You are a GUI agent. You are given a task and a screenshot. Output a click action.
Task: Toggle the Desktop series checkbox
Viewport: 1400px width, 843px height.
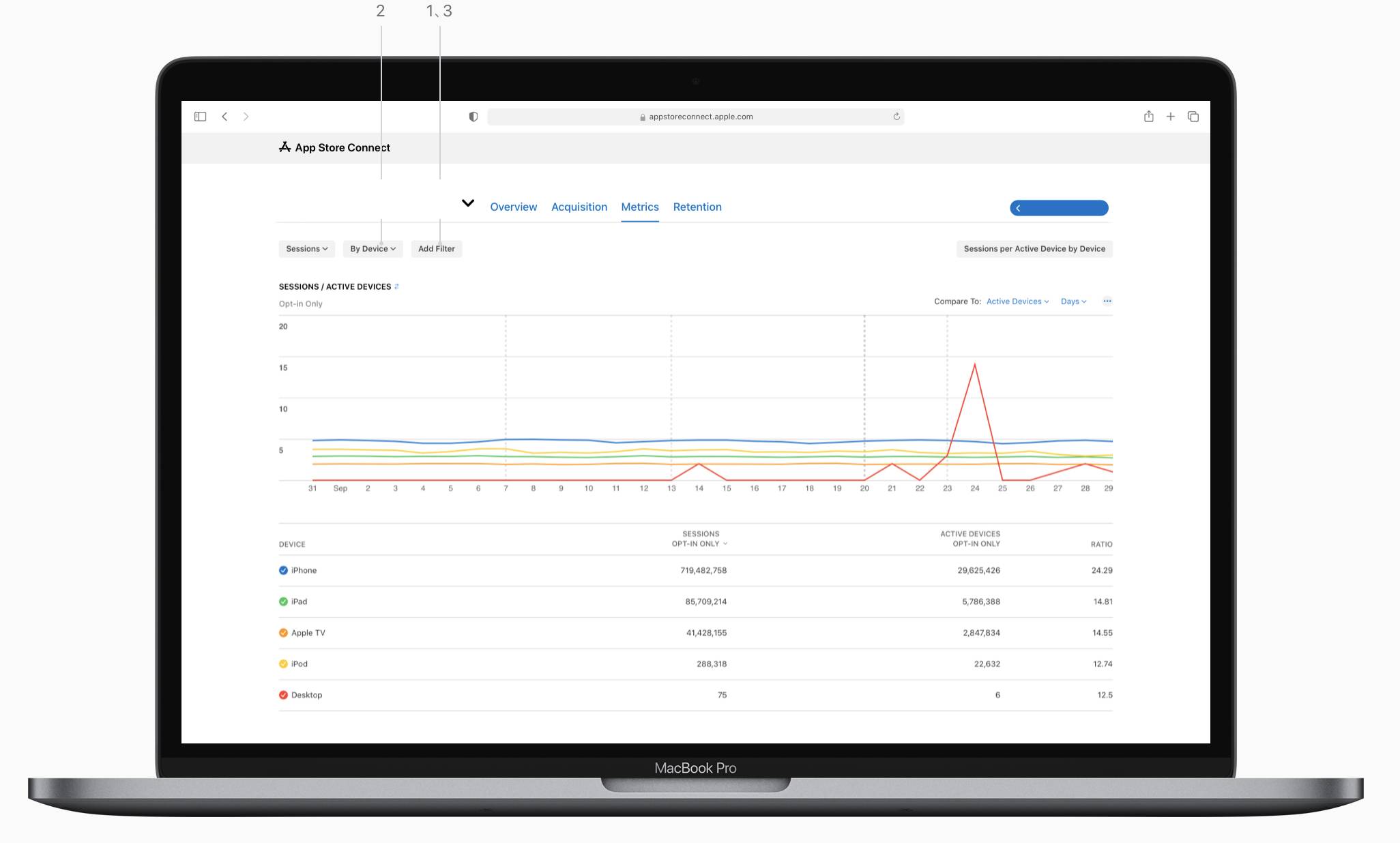(x=283, y=695)
